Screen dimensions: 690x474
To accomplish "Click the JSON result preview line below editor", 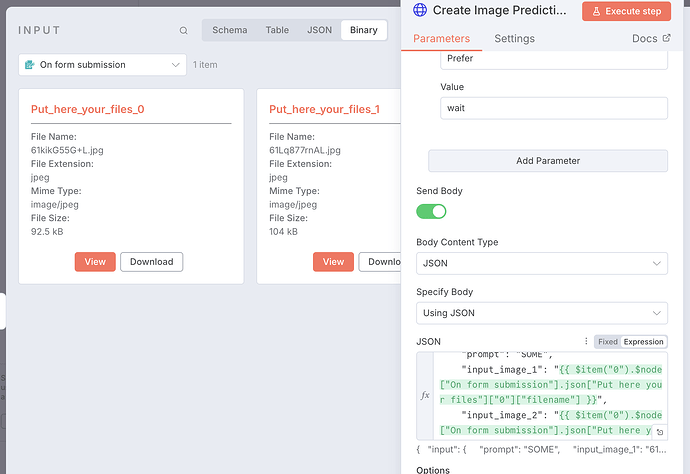I will (x=542, y=449).
